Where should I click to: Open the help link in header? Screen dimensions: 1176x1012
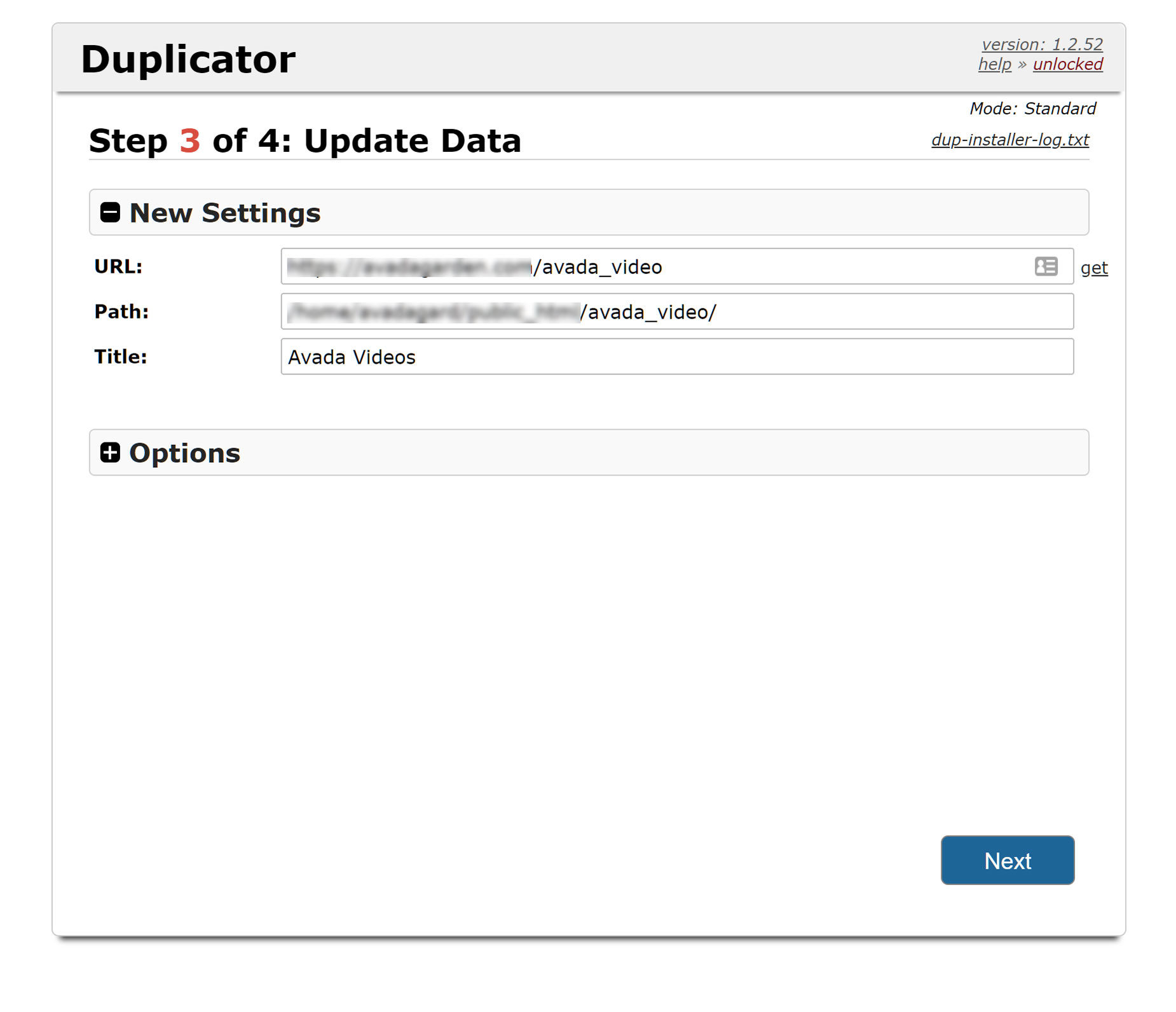995,64
